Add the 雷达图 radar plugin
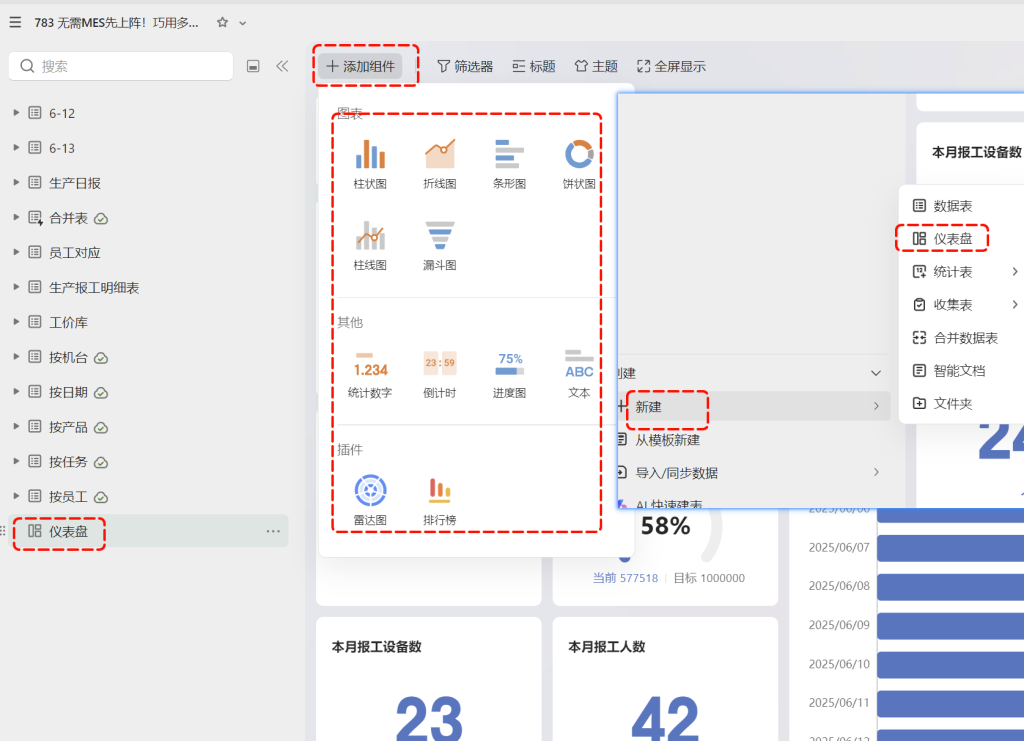The height and width of the screenshot is (741, 1024). (x=370, y=499)
